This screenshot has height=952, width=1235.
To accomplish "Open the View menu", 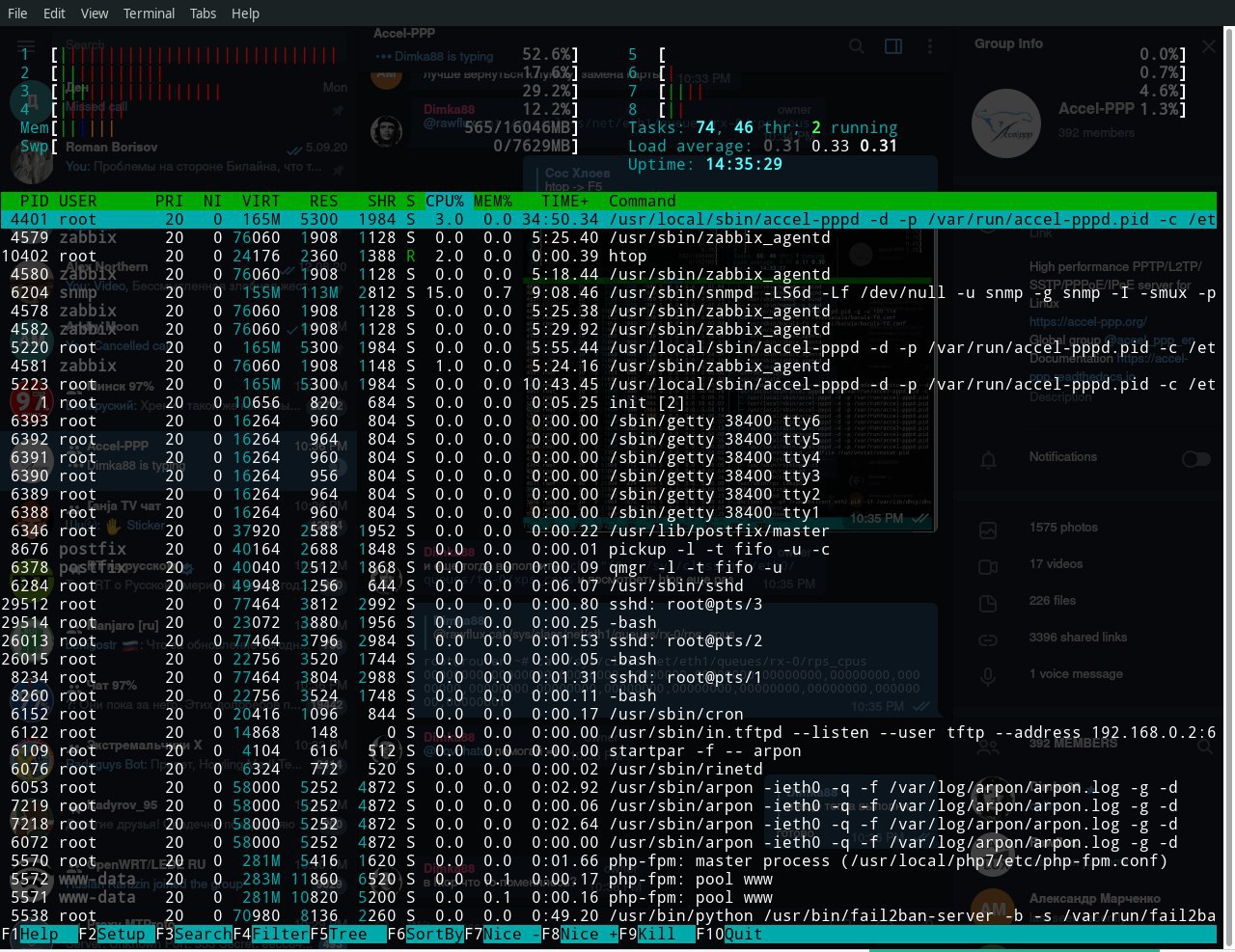I will pos(95,14).
